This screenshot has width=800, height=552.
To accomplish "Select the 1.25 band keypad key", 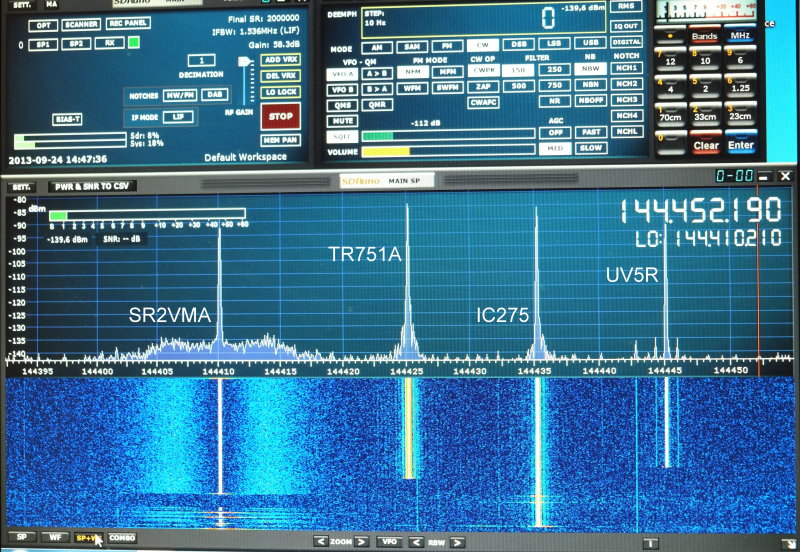I will click(740, 86).
